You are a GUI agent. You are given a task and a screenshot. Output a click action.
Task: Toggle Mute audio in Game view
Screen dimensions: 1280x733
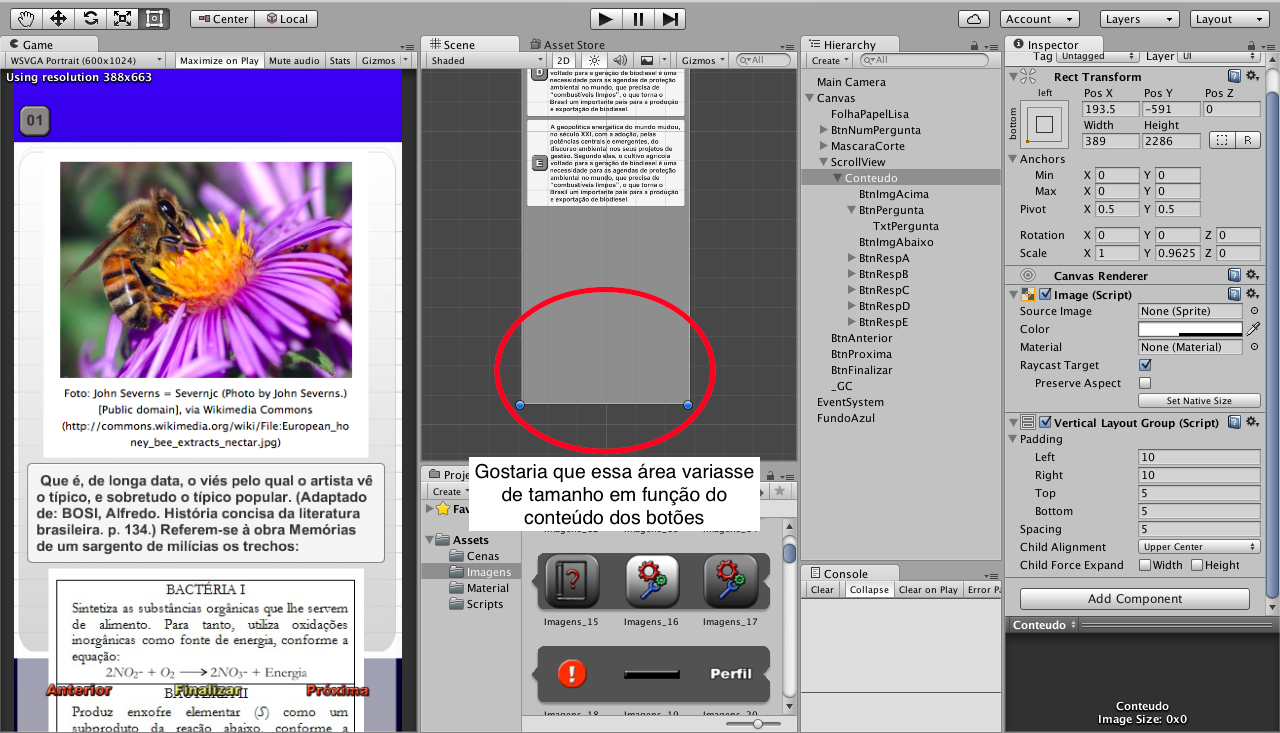click(295, 61)
